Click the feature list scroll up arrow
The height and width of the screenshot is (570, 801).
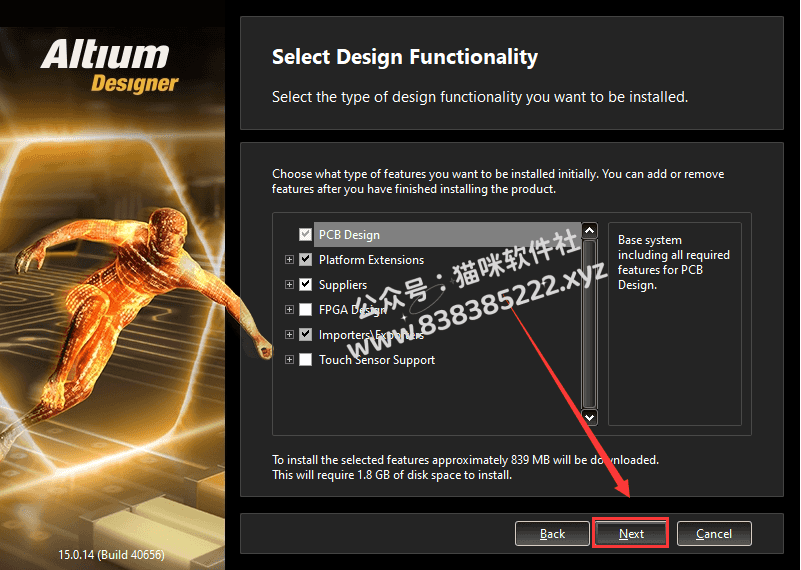(x=590, y=230)
